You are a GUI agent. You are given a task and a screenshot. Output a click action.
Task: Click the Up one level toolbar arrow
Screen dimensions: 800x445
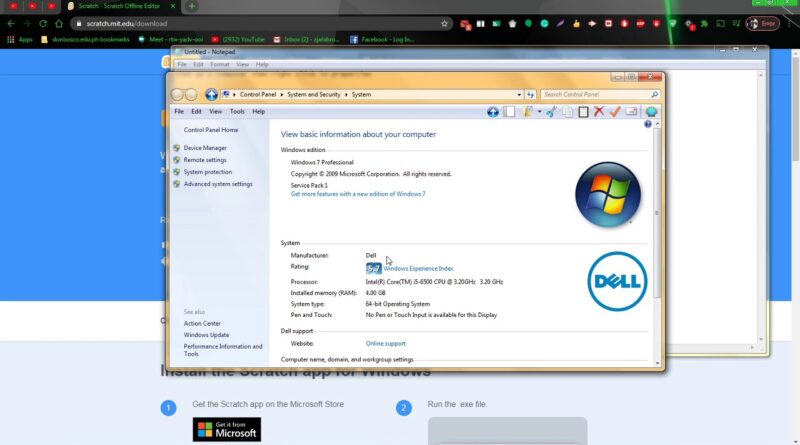(x=492, y=112)
